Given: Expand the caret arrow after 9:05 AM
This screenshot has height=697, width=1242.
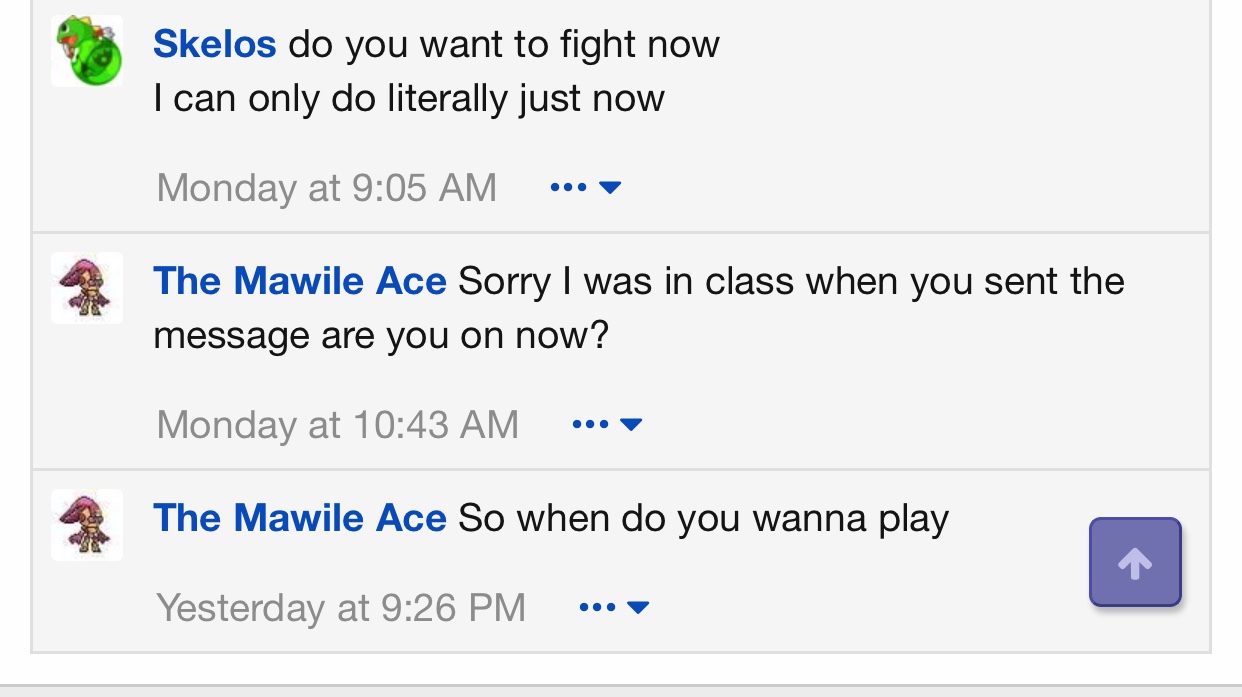Looking at the screenshot, I should (x=610, y=188).
